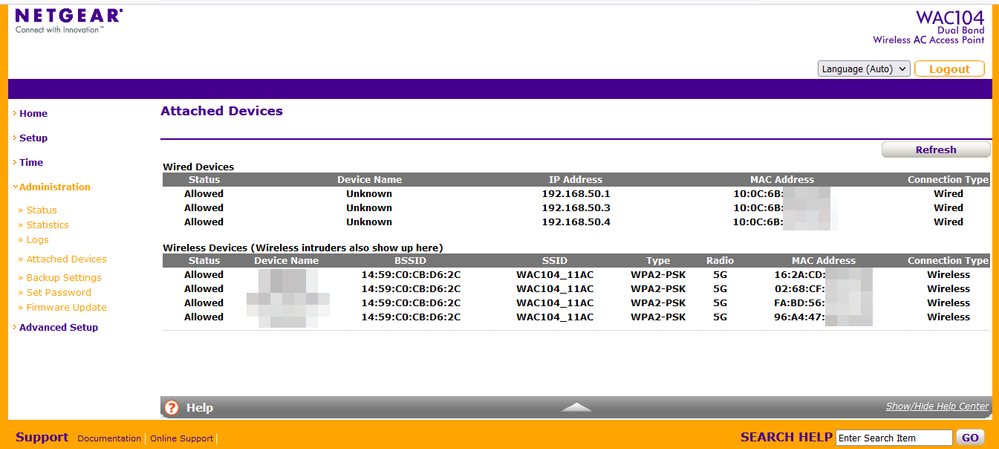Click the GO search button
The width and height of the screenshot is (999, 449).
970,438
